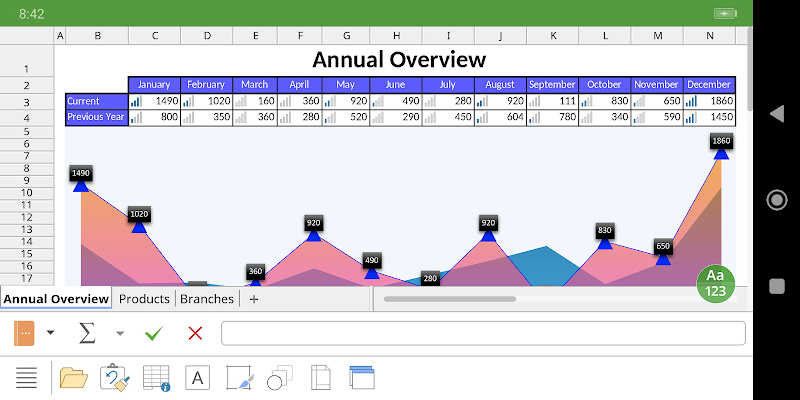Toggle the green Aa 123 keyboard button

click(715, 283)
